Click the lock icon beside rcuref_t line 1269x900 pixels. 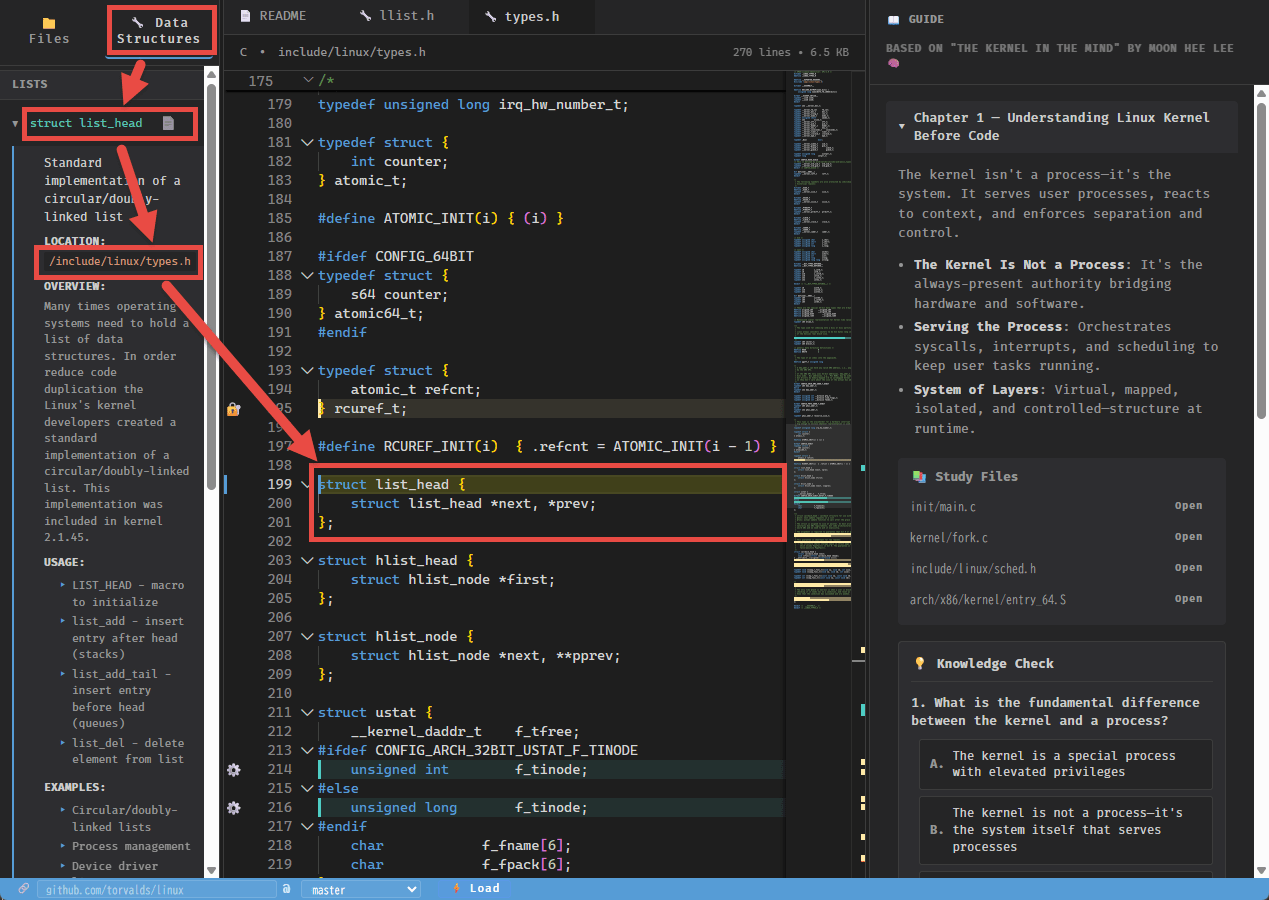[233, 409]
